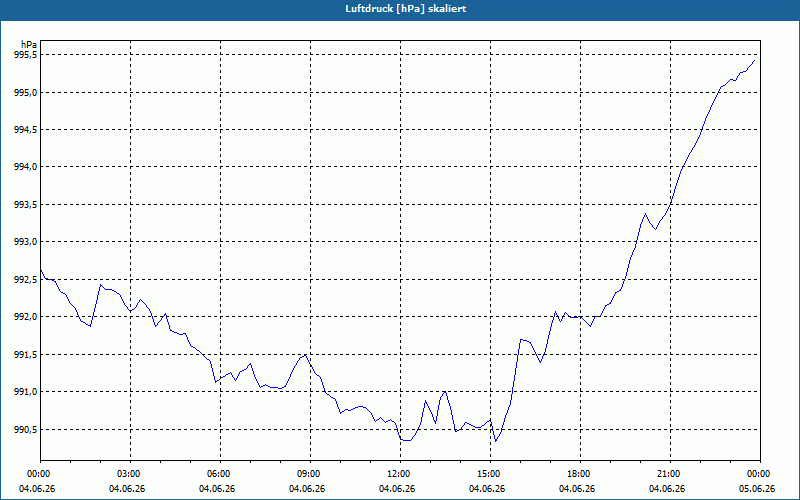Select the 05.06.26 date label

point(756,489)
